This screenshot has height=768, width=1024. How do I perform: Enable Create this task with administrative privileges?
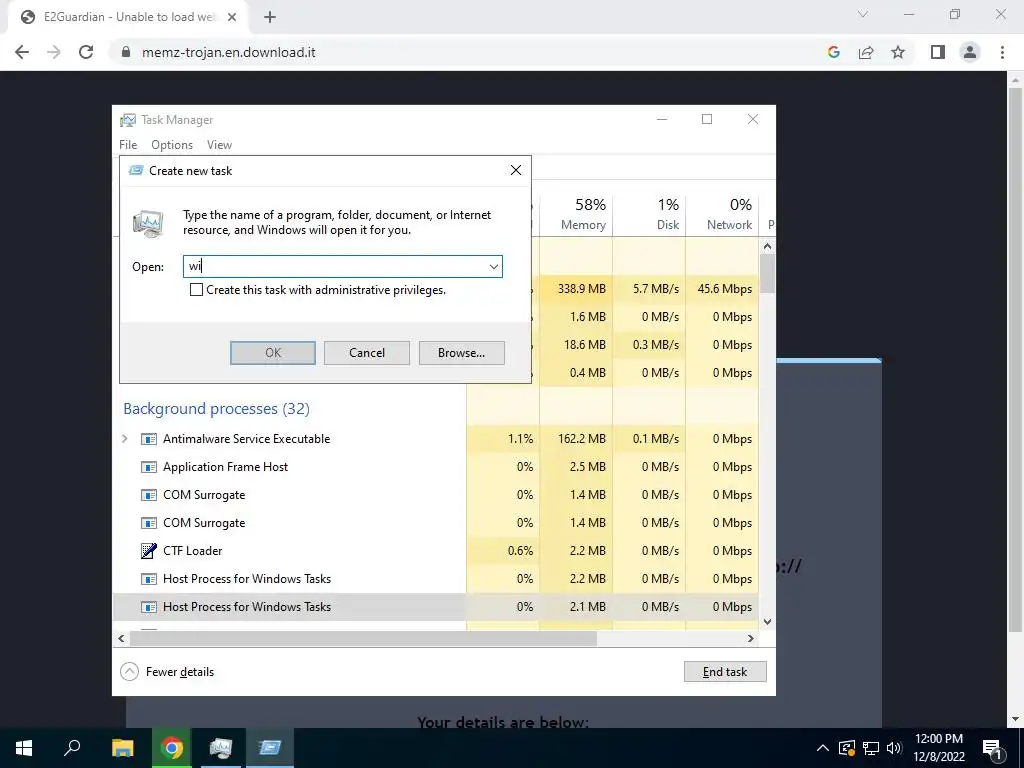point(196,289)
